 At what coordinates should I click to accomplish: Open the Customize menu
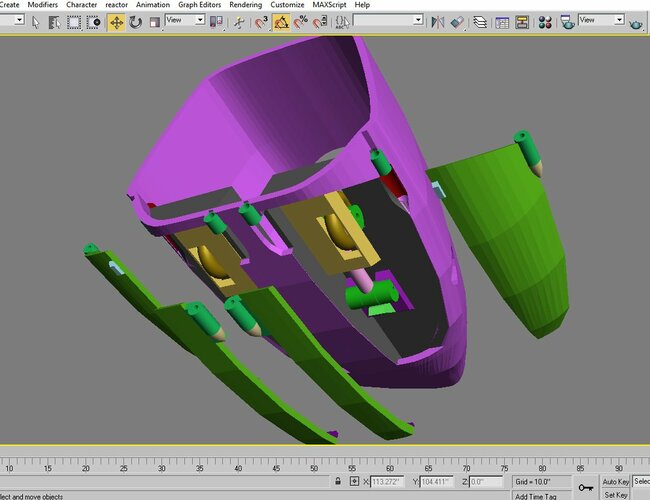287,5
